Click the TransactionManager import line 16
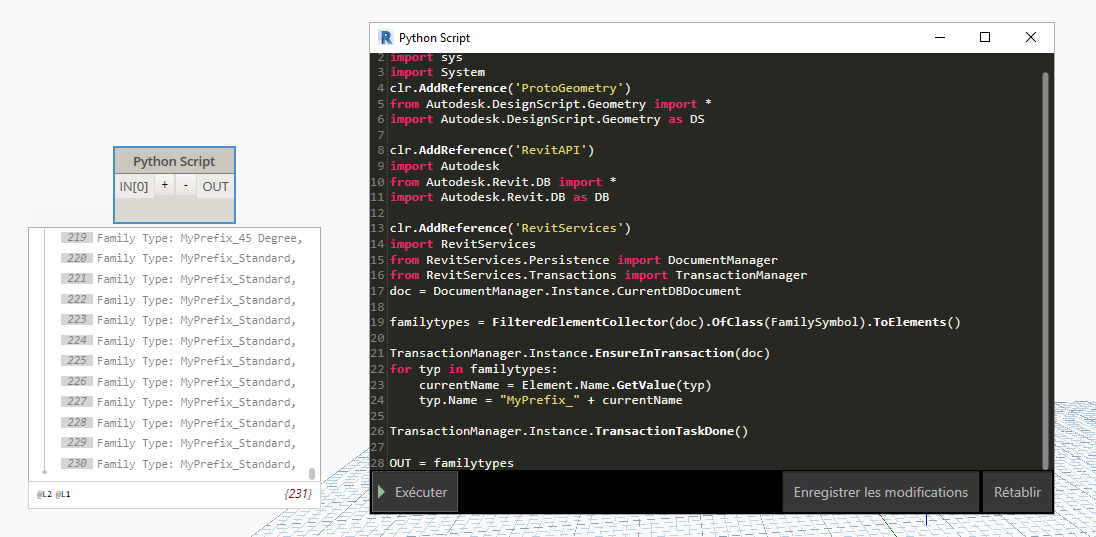This screenshot has height=537, width=1096. (598, 275)
